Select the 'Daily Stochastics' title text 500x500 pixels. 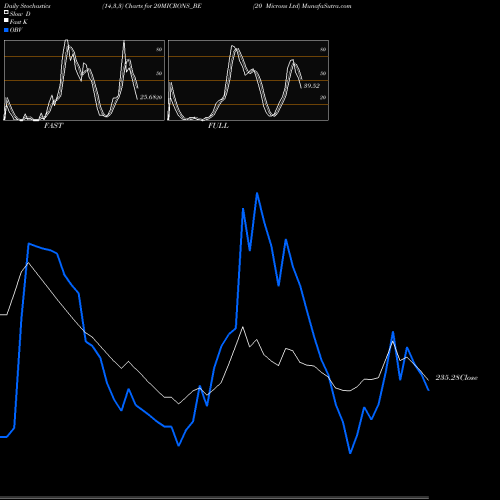point(27,6)
